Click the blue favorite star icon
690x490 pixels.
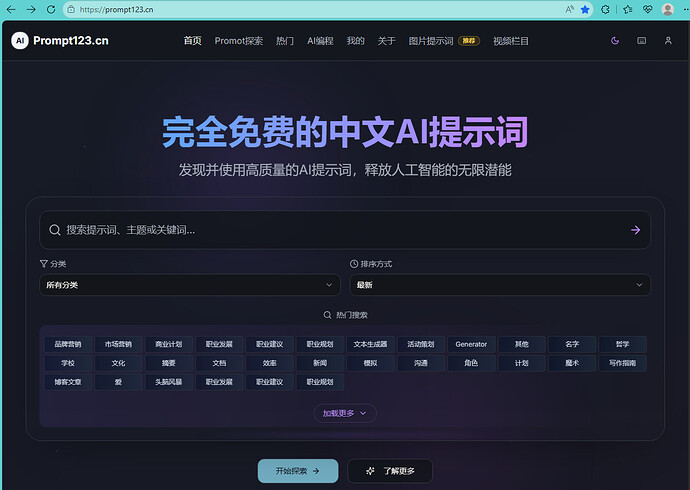pyautogui.click(x=585, y=9)
